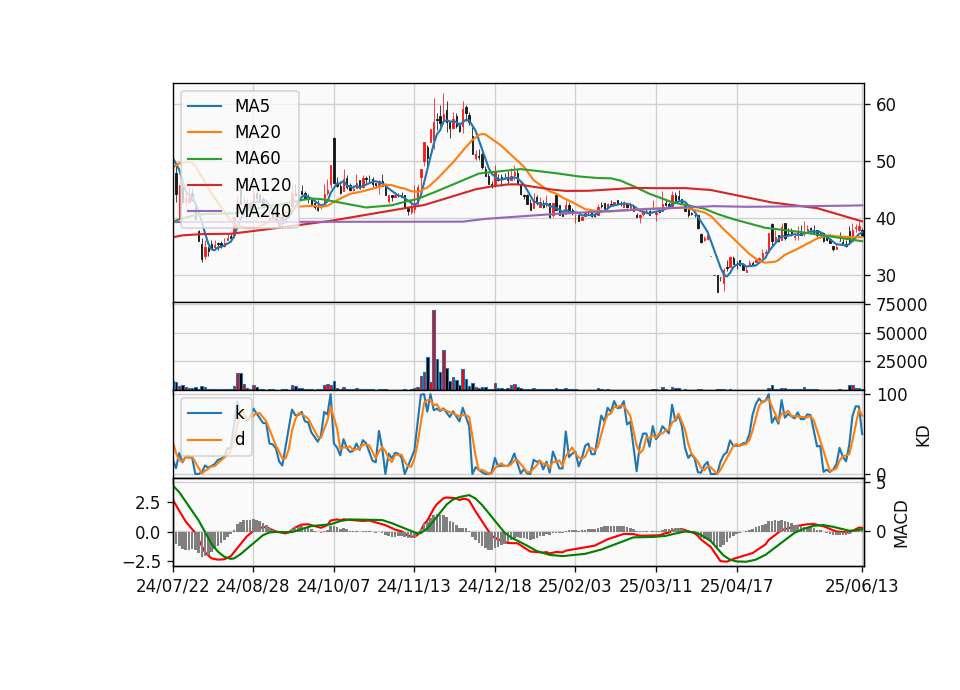Click the tallest volume bar in November

pyautogui.click(x=434, y=350)
